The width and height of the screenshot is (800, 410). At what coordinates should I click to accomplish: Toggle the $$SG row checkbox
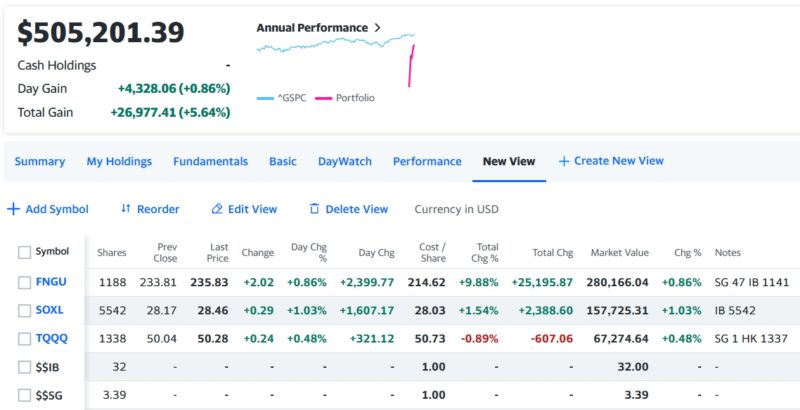[x=25, y=395]
